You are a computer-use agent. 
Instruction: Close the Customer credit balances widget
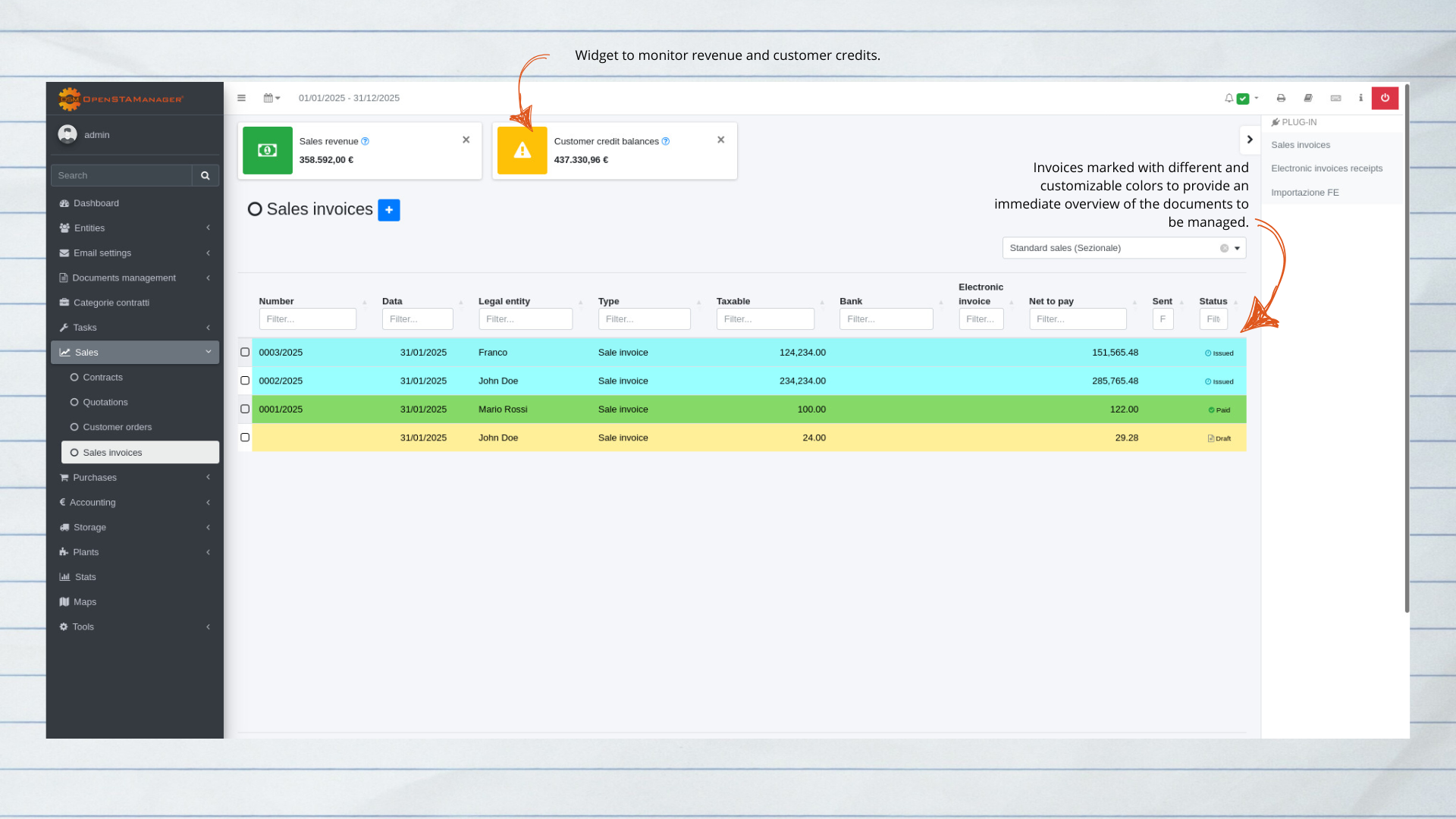(720, 140)
